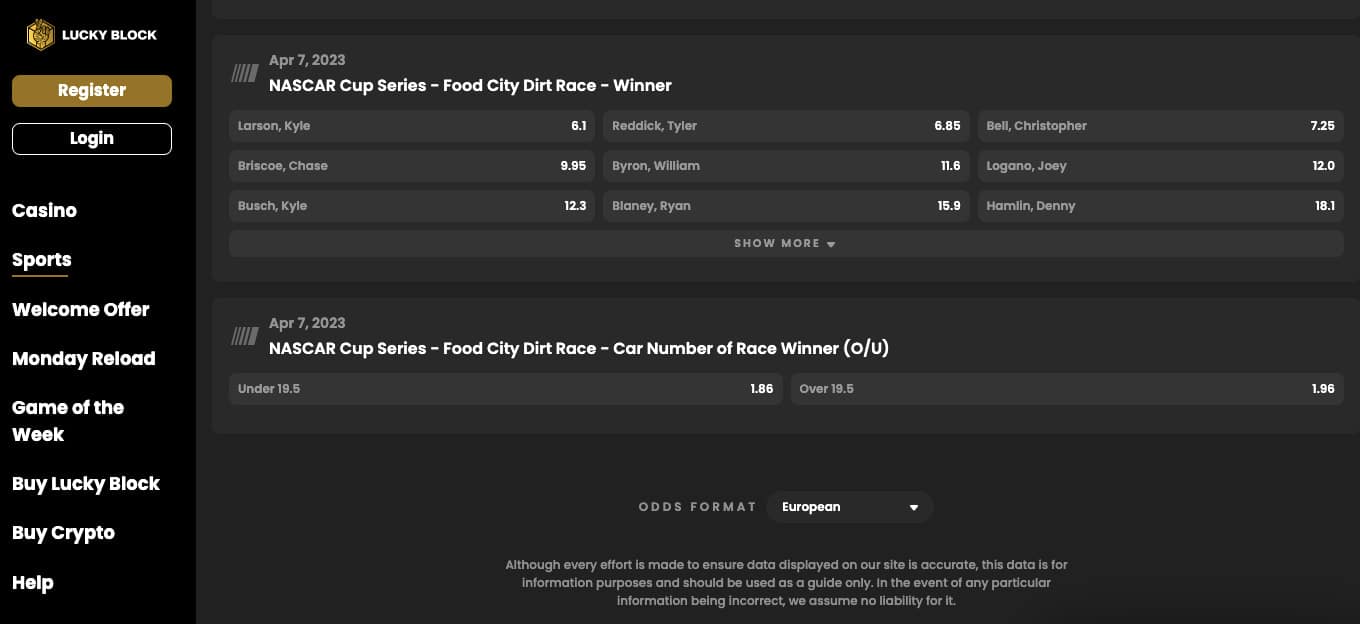Viewport: 1360px width, 624px height.
Task: Click the NASCAR icon beside the Winner market
Action: (x=245, y=73)
